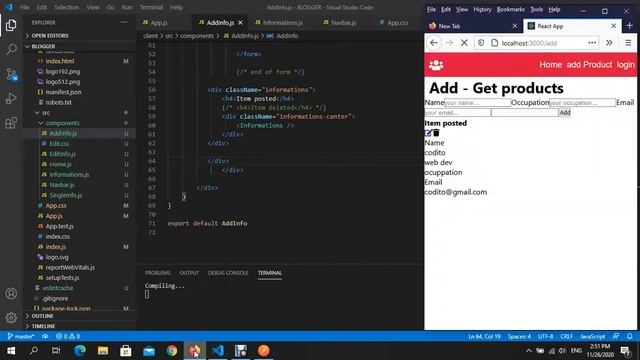The width and height of the screenshot is (640, 360).
Task: Click the edit pencil icon in the browser page
Action: pos(428,133)
